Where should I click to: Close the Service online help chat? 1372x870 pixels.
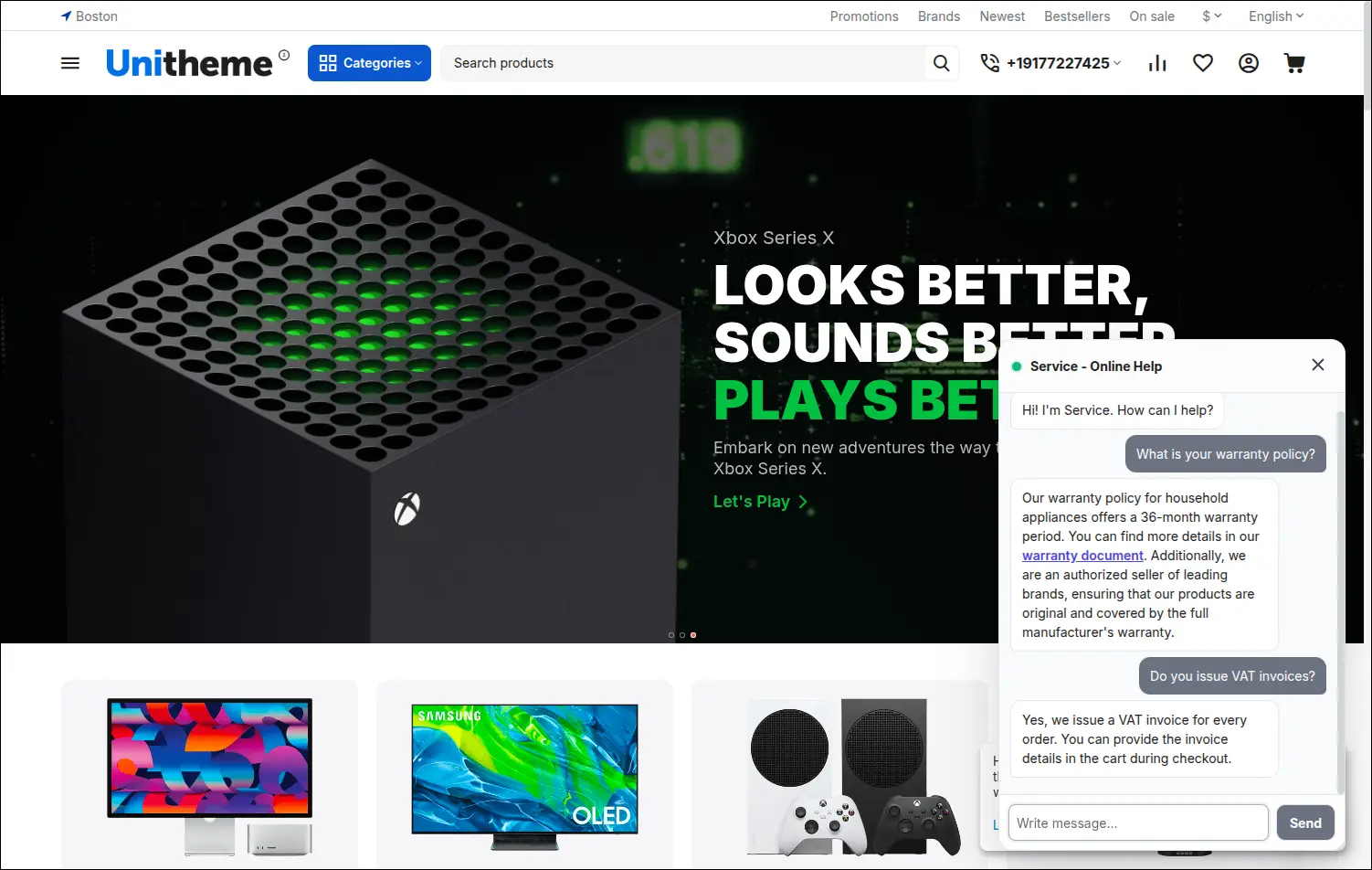[1318, 365]
